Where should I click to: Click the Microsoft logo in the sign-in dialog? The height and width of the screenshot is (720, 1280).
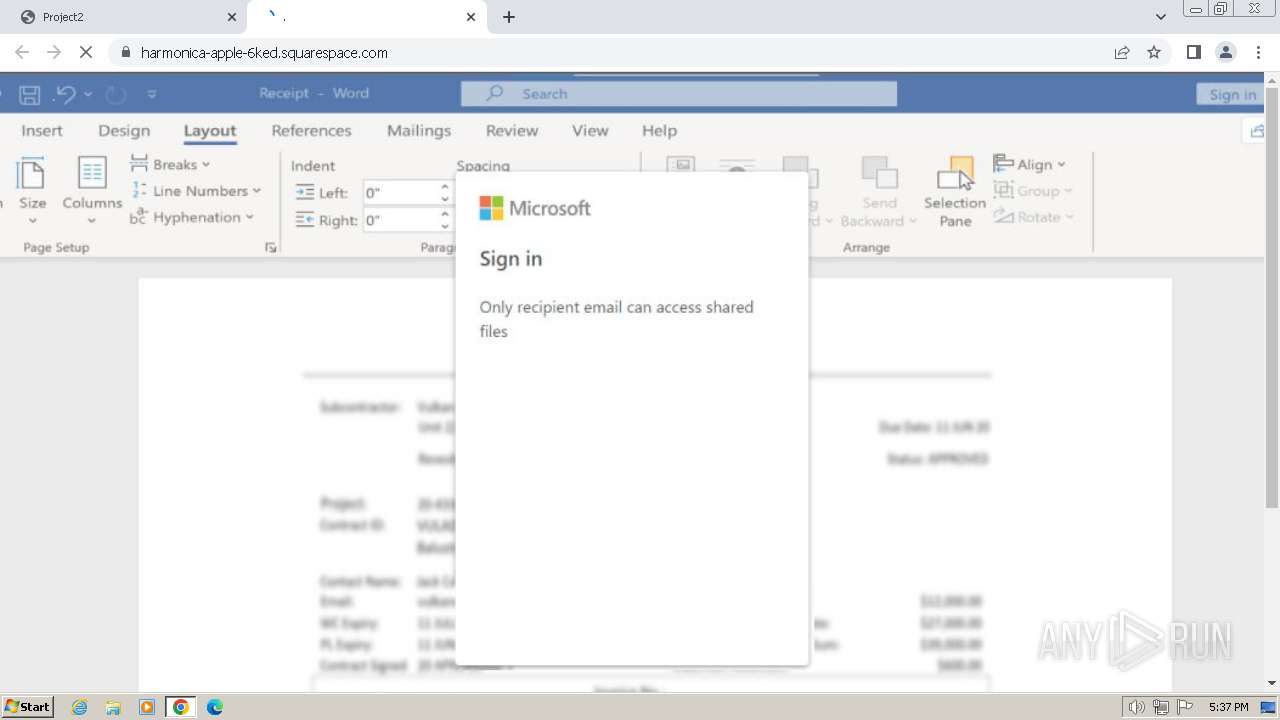[x=535, y=208]
